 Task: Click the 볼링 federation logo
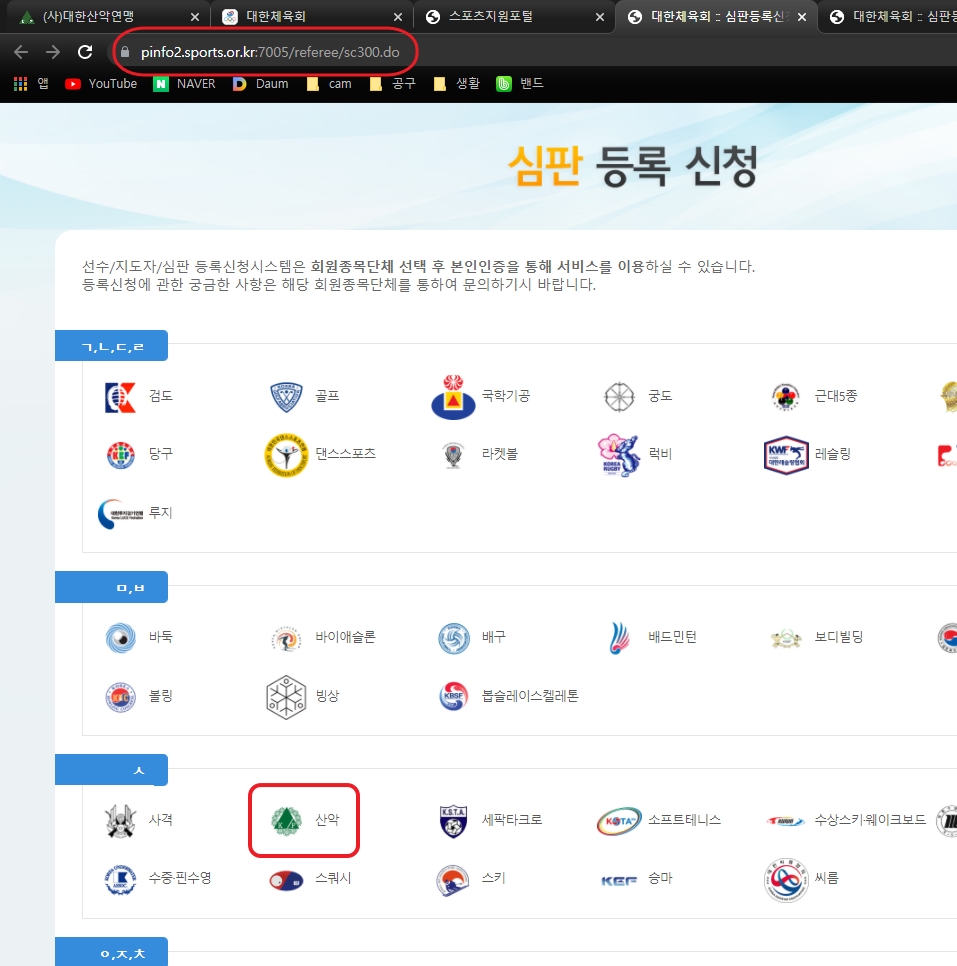120,697
